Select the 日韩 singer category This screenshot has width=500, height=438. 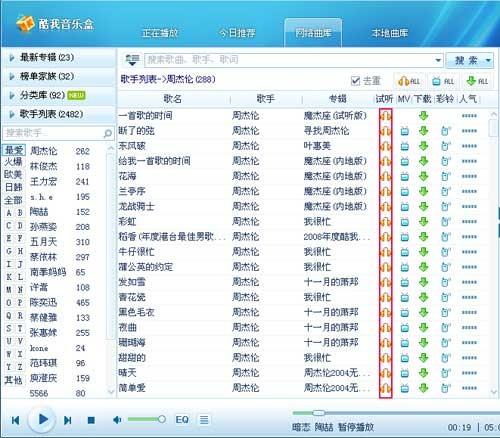13,187
